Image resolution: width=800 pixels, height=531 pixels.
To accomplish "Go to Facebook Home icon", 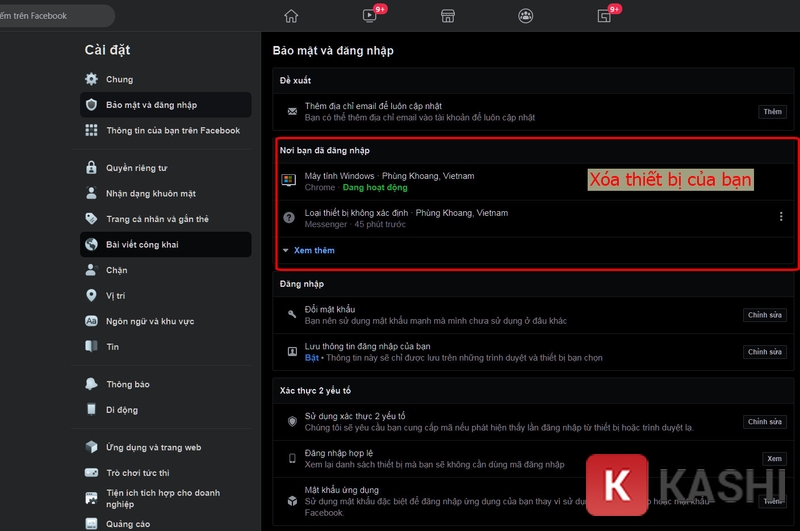I will 291,15.
